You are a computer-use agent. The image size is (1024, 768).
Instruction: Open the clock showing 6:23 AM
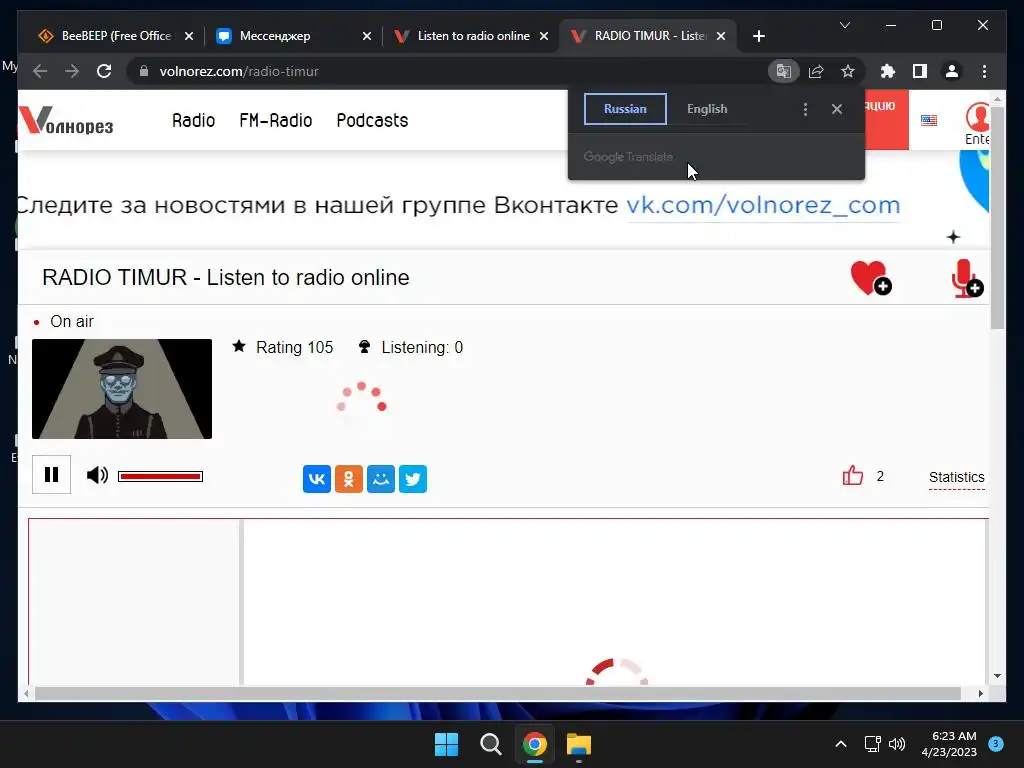949,744
